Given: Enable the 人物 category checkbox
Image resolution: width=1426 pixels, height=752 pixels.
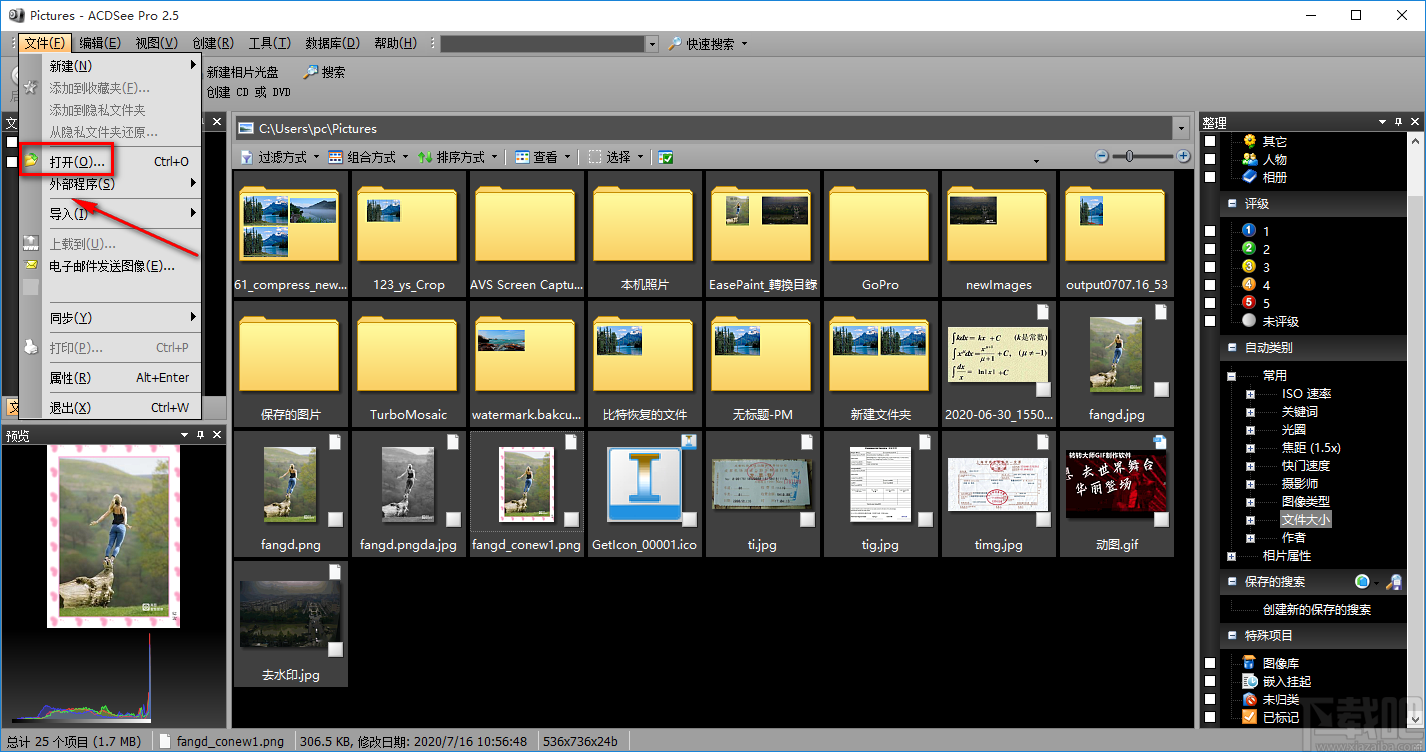Looking at the screenshot, I should point(1210,159).
